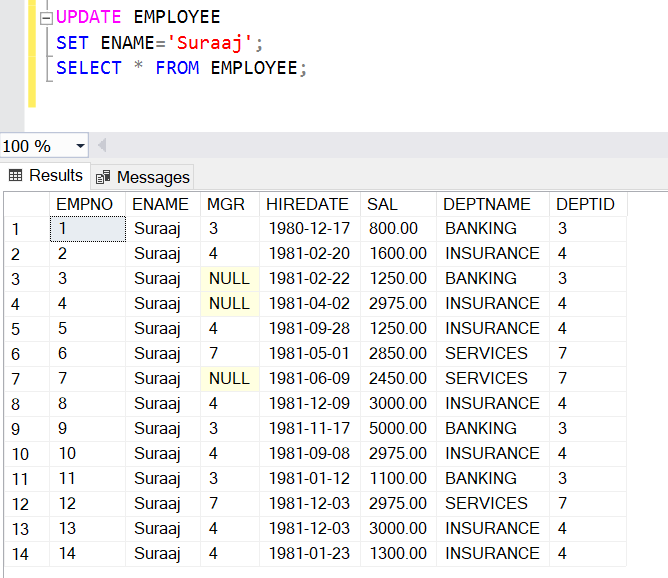Select the EMPNO column header
Image resolution: width=668 pixels, height=578 pixels.
pos(87,204)
